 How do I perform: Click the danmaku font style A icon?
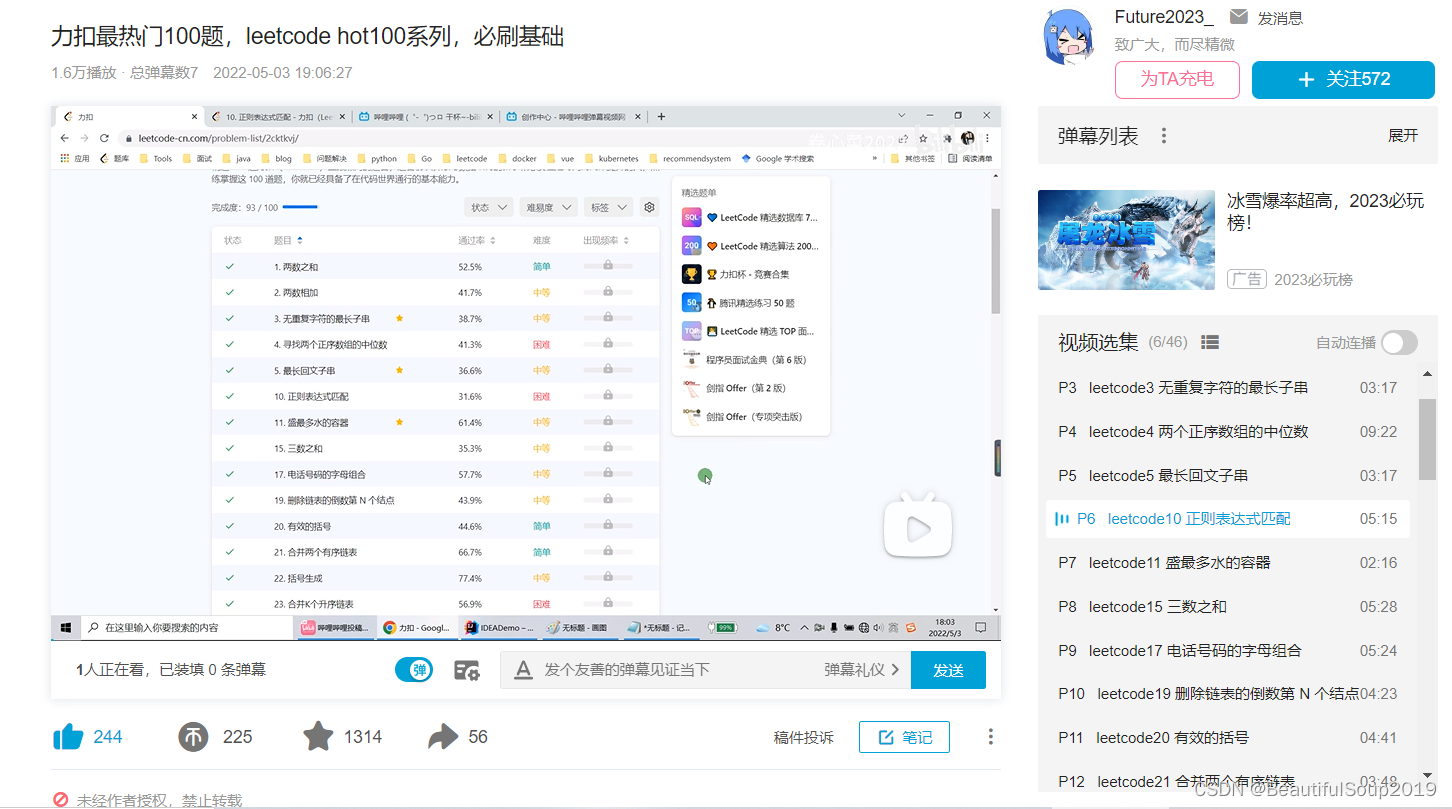click(523, 670)
